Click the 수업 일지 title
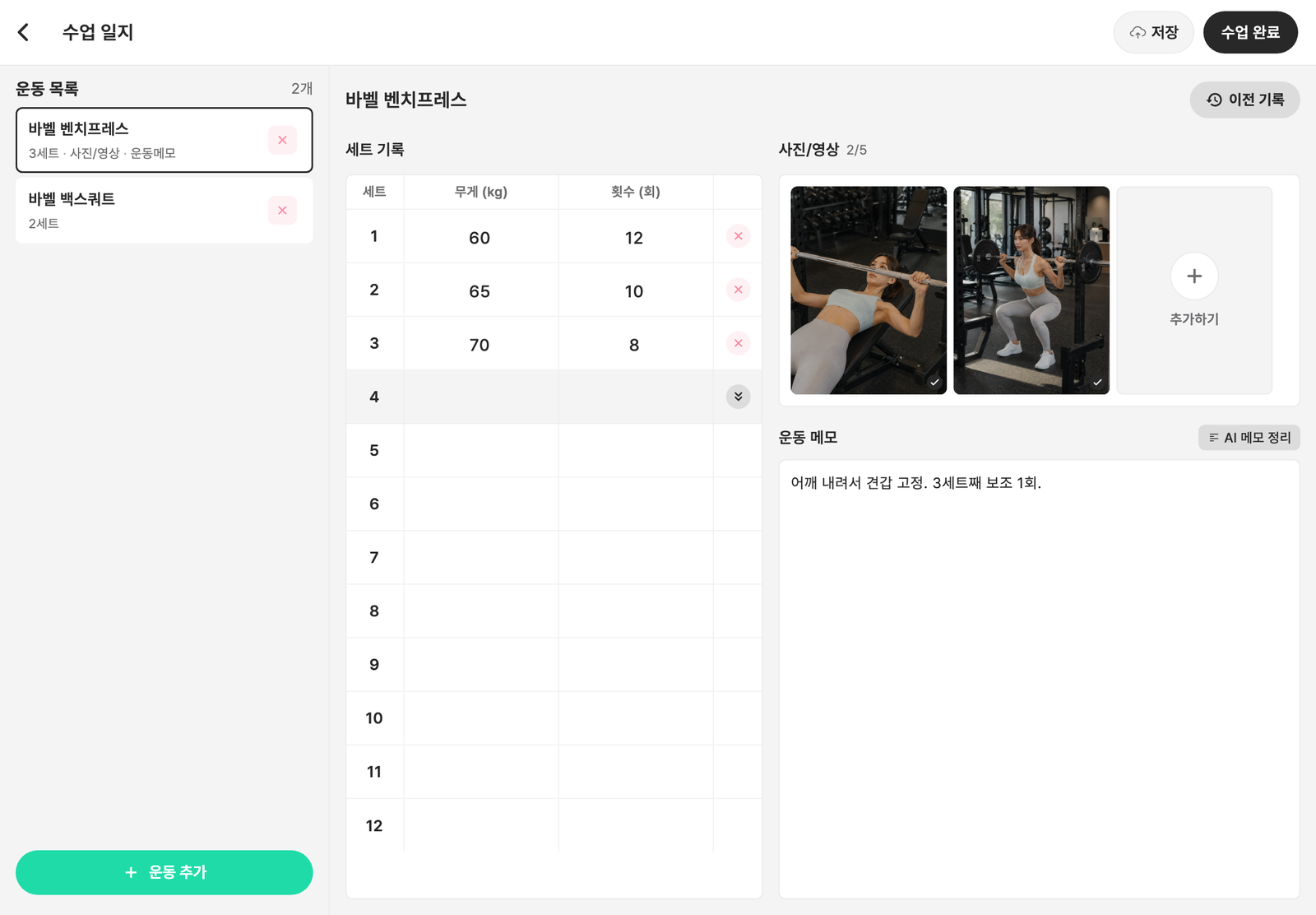Viewport: 1316px width, 915px height. point(98,32)
